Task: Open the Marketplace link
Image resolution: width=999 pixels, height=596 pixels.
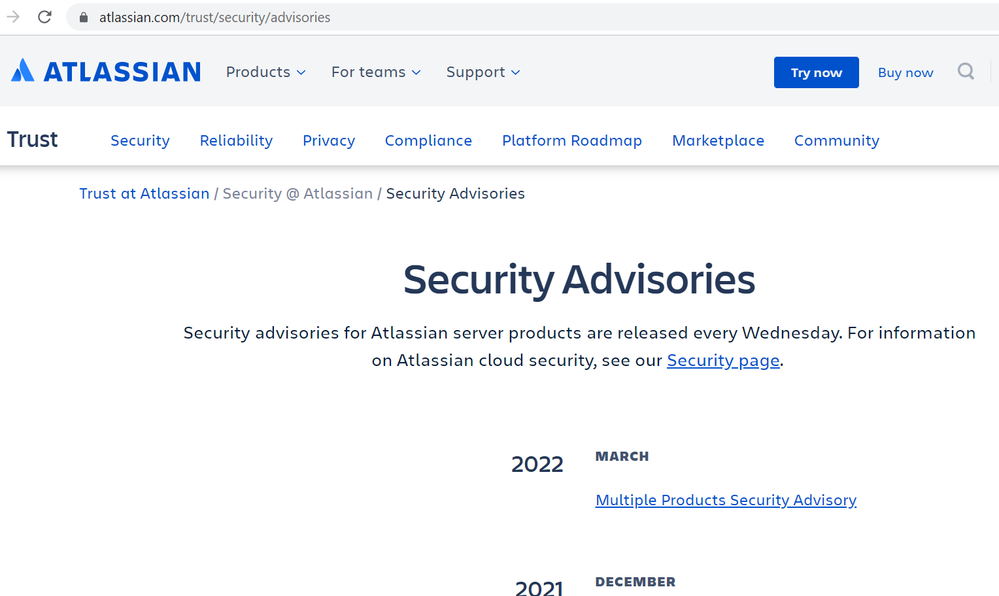Action: click(x=718, y=140)
